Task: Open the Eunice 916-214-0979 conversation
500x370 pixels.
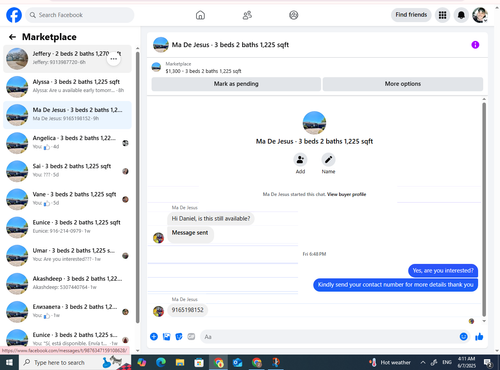Action: pyautogui.click(x=67, y=227)
